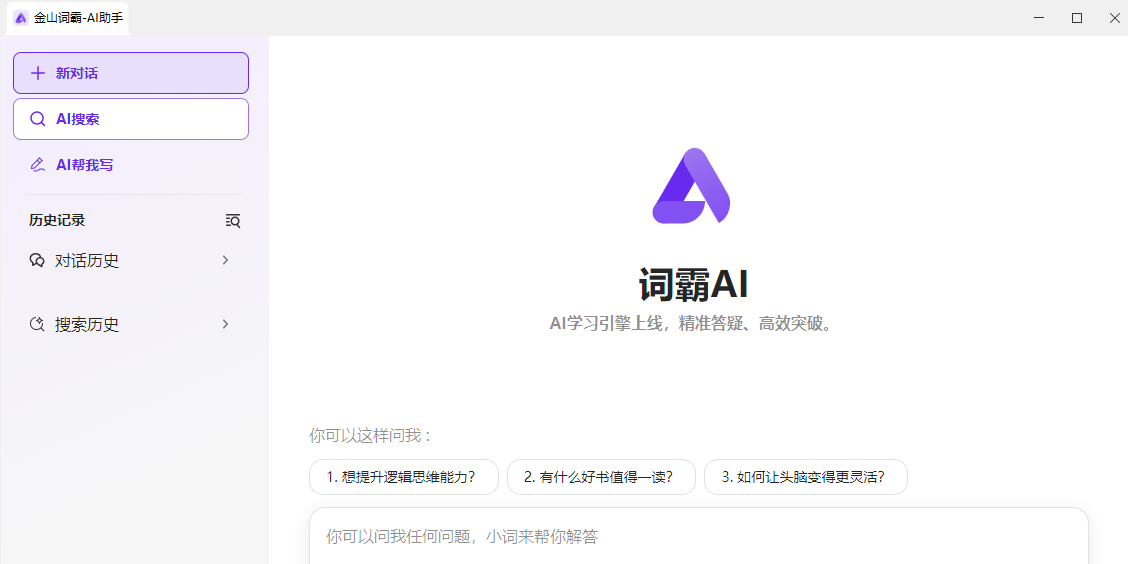1128x564 pixels.
Task: Select suggestion 3. 如何让头脑变得更灵活?
Action: pyautogui.click(x=806, y=477)
